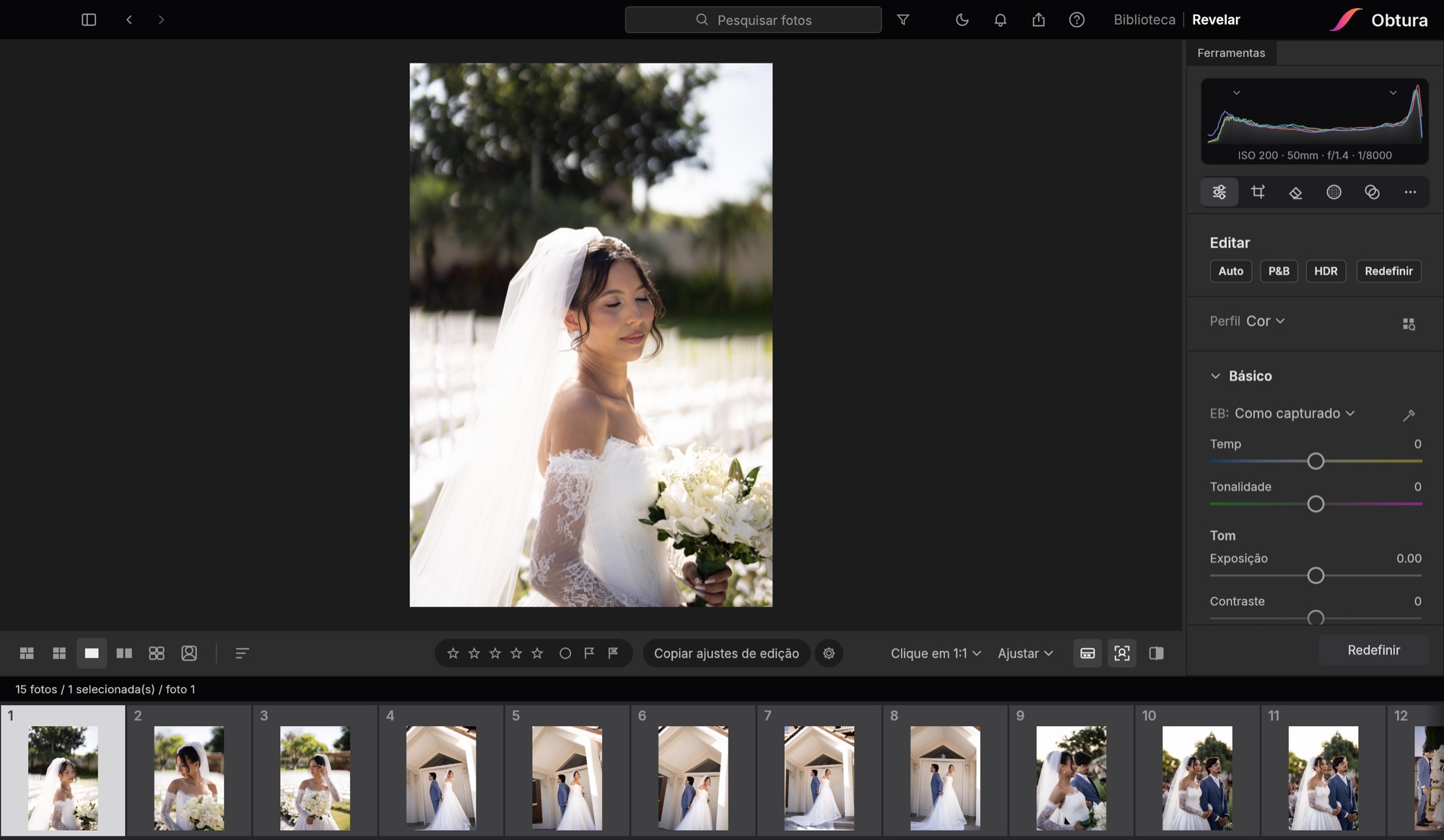The width and height of the screenshot is (1444, 840).
Task: Apply P&B black and white
Action: click(1279, 271)
